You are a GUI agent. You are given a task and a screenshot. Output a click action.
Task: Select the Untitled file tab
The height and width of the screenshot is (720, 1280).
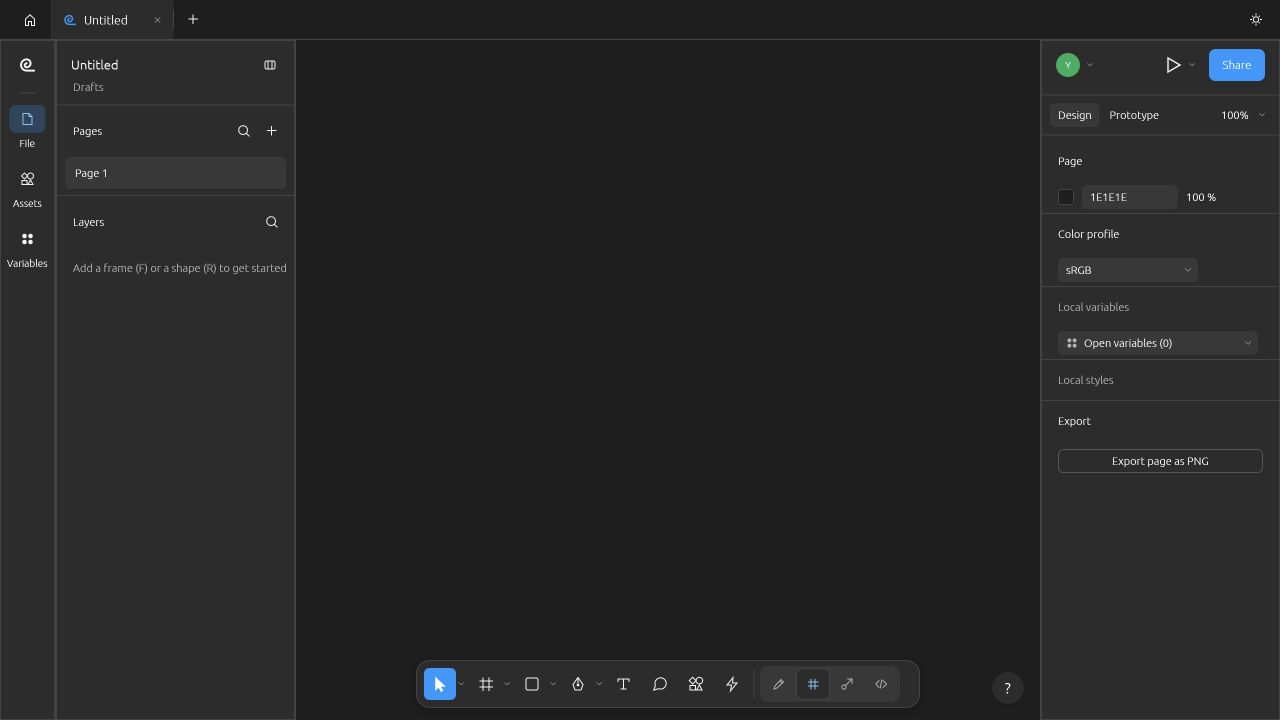(112, 20)
